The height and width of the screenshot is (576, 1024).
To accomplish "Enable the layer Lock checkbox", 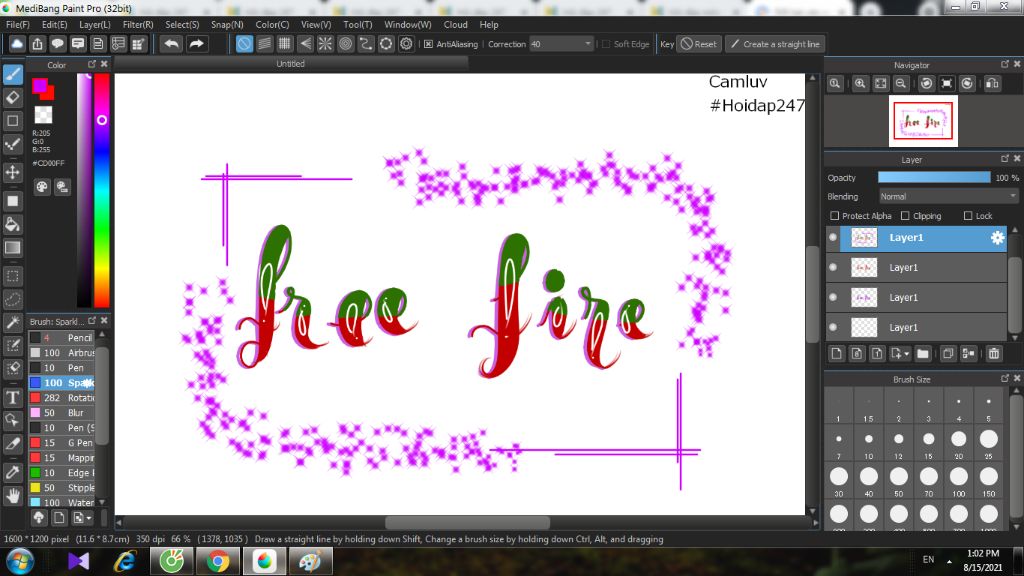I will [x=968, y=216].
